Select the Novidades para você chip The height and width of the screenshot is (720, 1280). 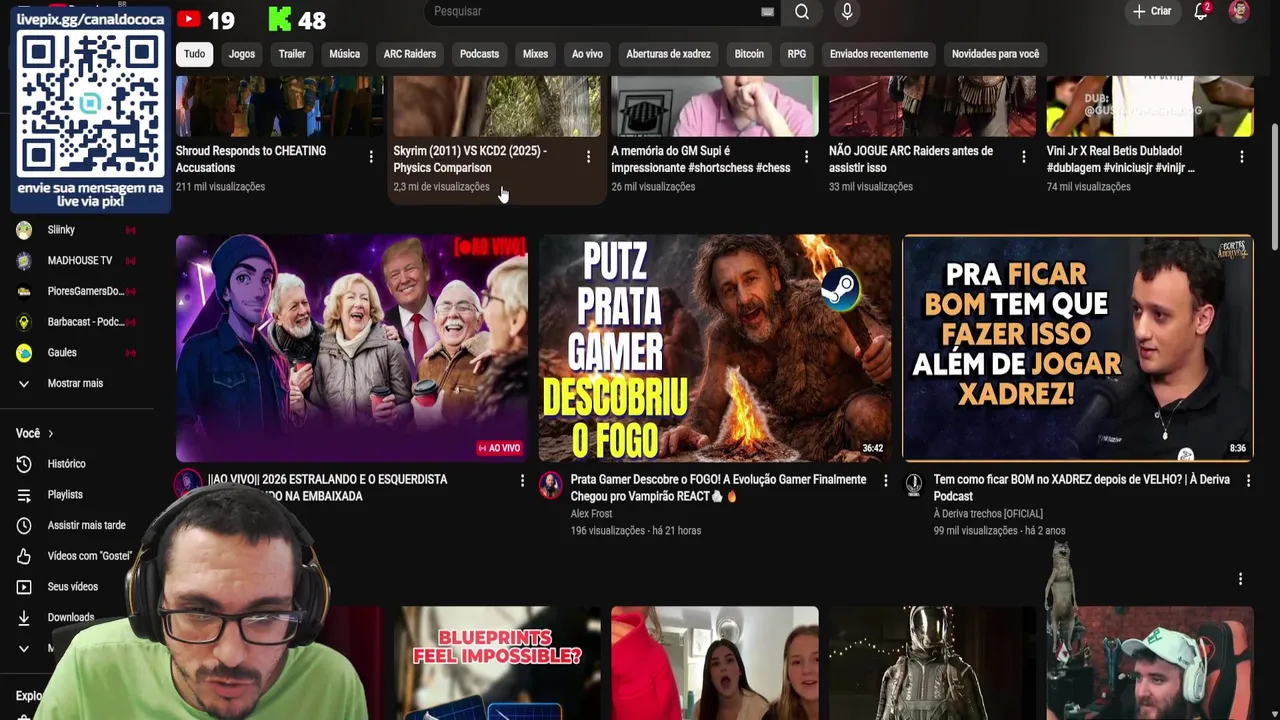pos(995,54)
